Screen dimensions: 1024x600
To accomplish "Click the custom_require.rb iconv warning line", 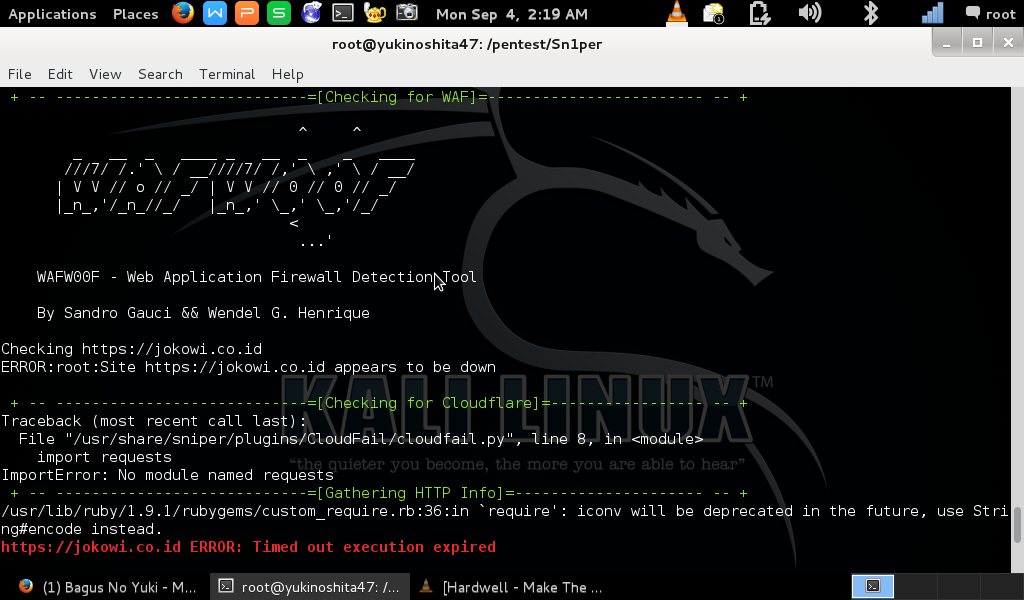I will (x=505, y=520).
